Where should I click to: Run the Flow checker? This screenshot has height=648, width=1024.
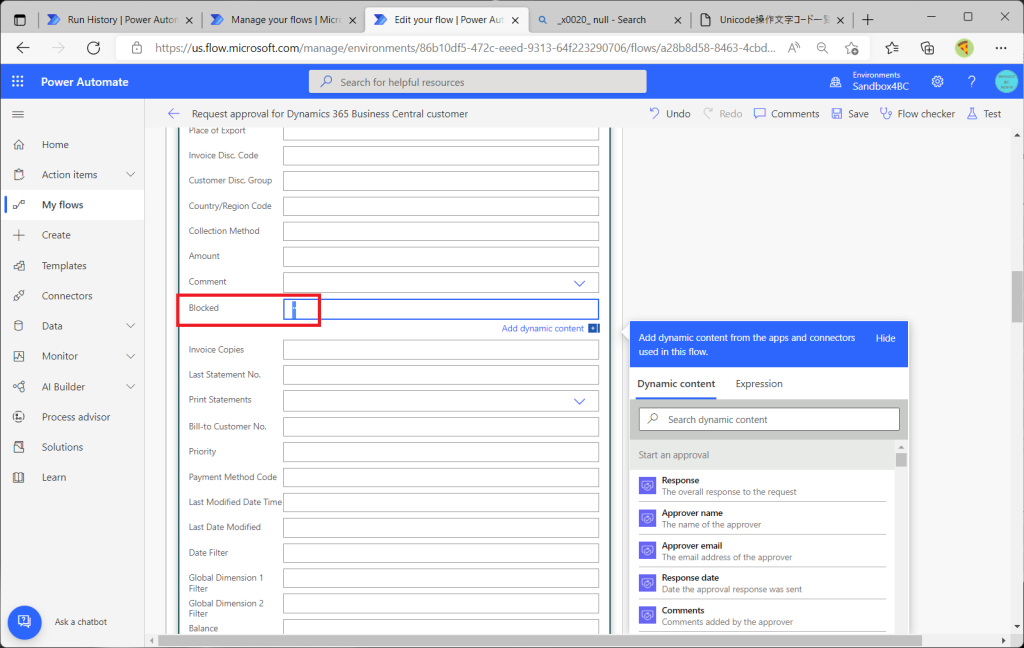click(x=917, y=114)
